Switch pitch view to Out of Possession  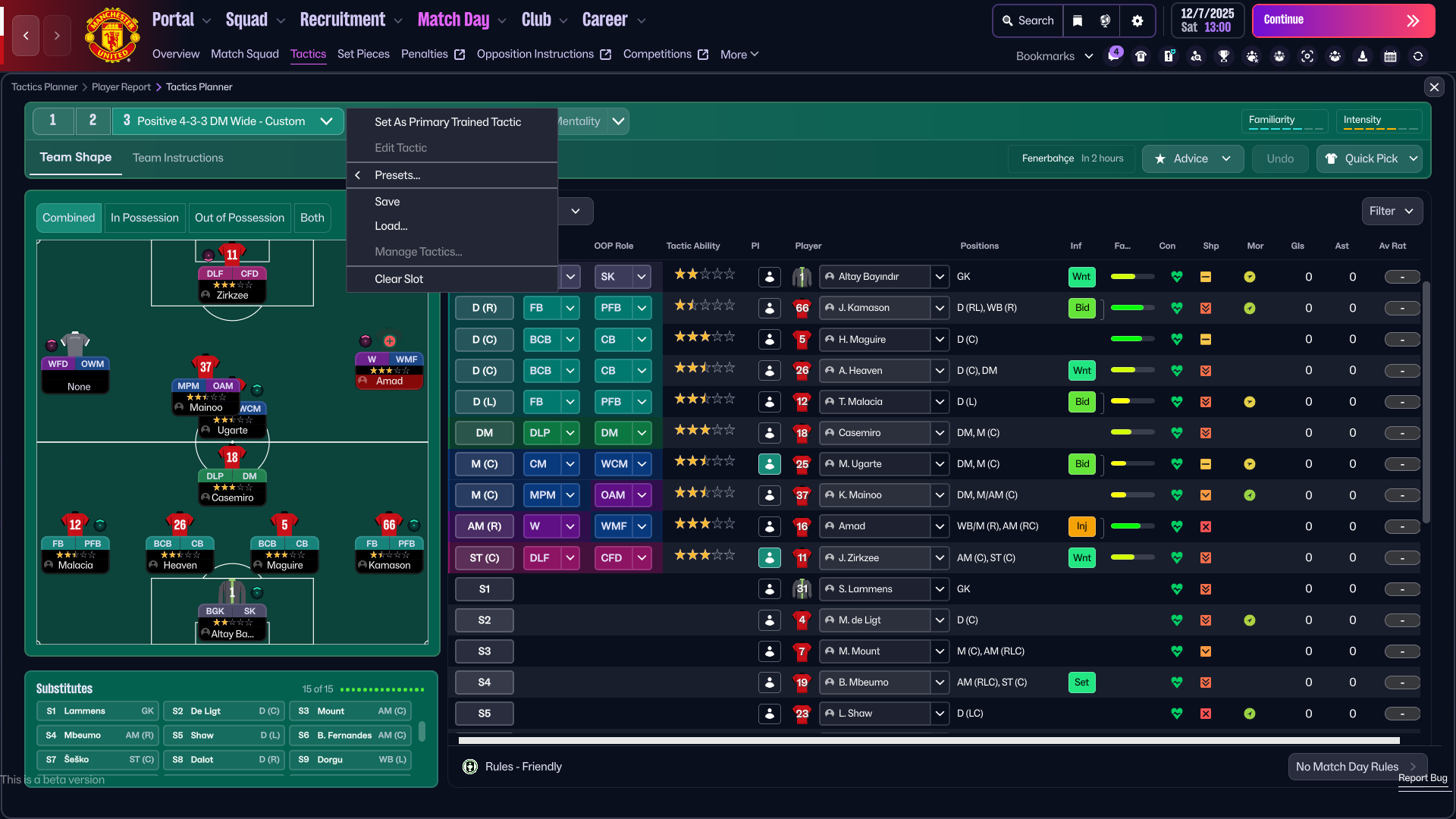(x=240, y=218)
